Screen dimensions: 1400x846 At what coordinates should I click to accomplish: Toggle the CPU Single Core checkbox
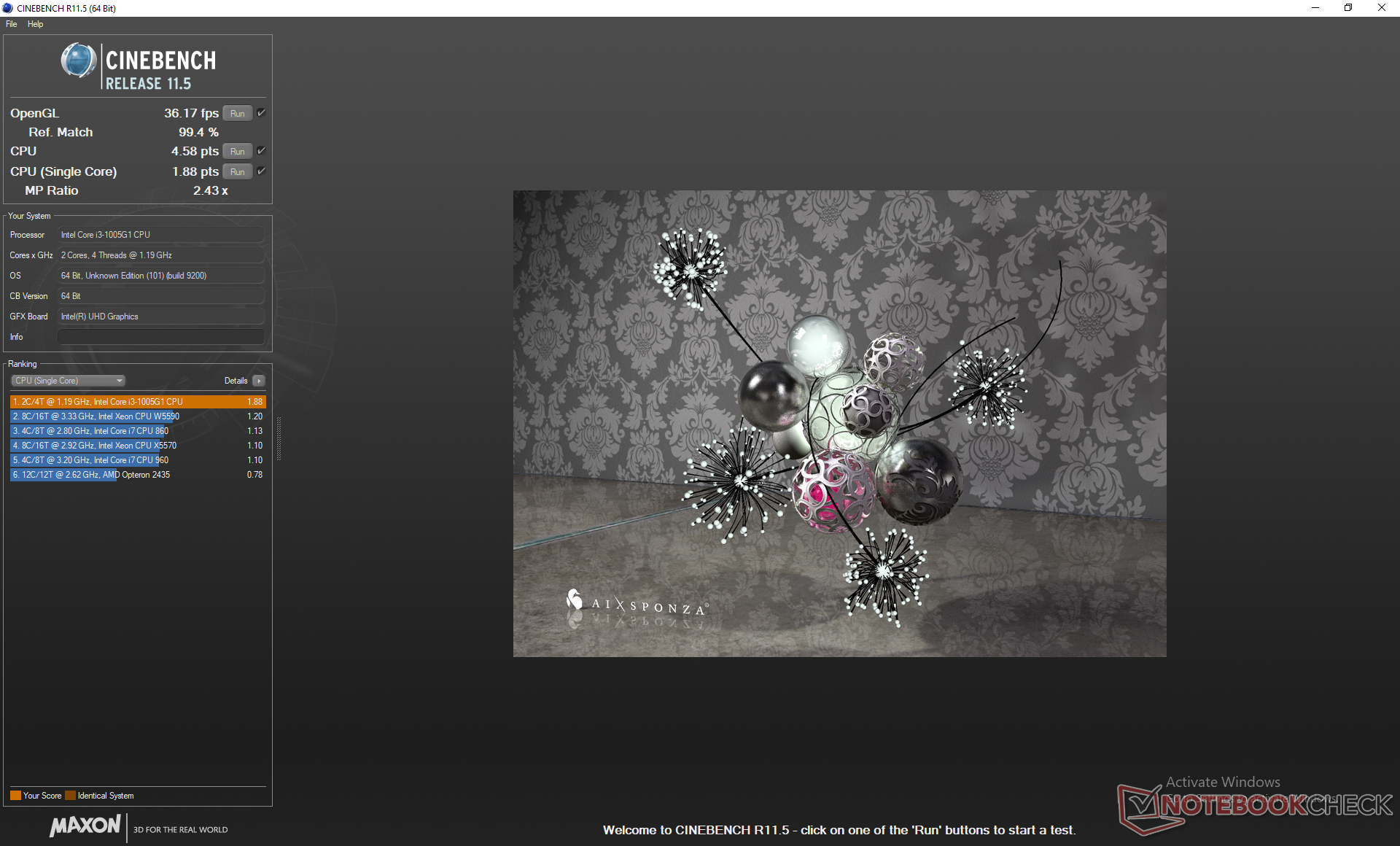pos(261,171)
